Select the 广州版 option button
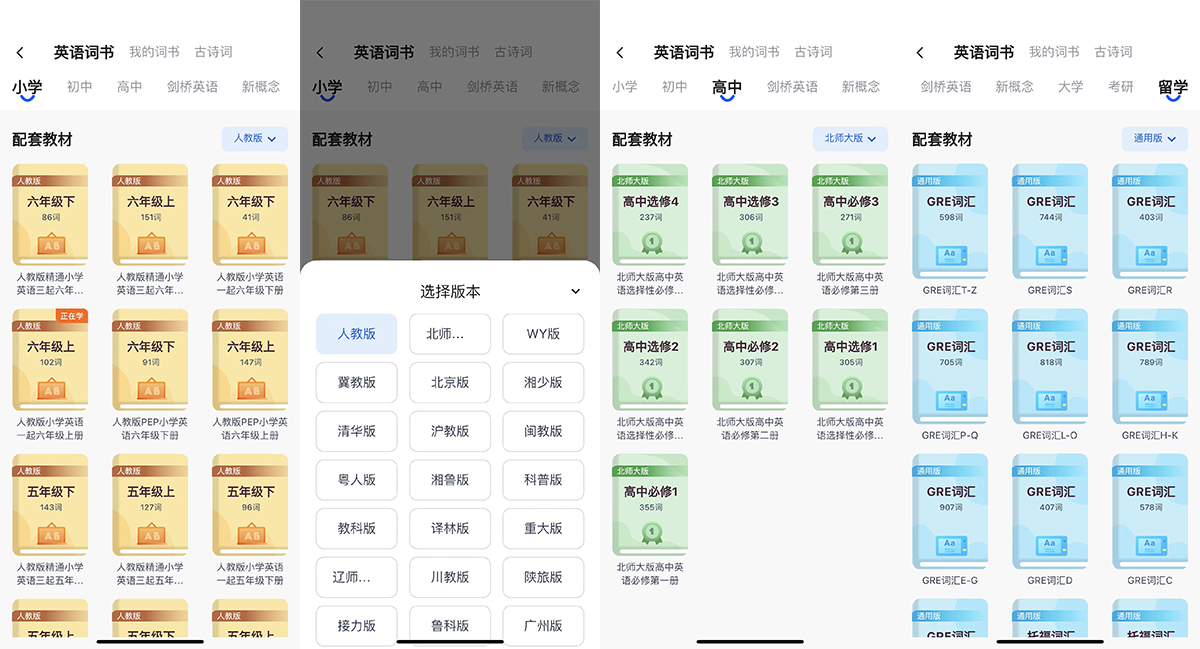Screen dimensions: 1200x649 (x=543, y=625)
